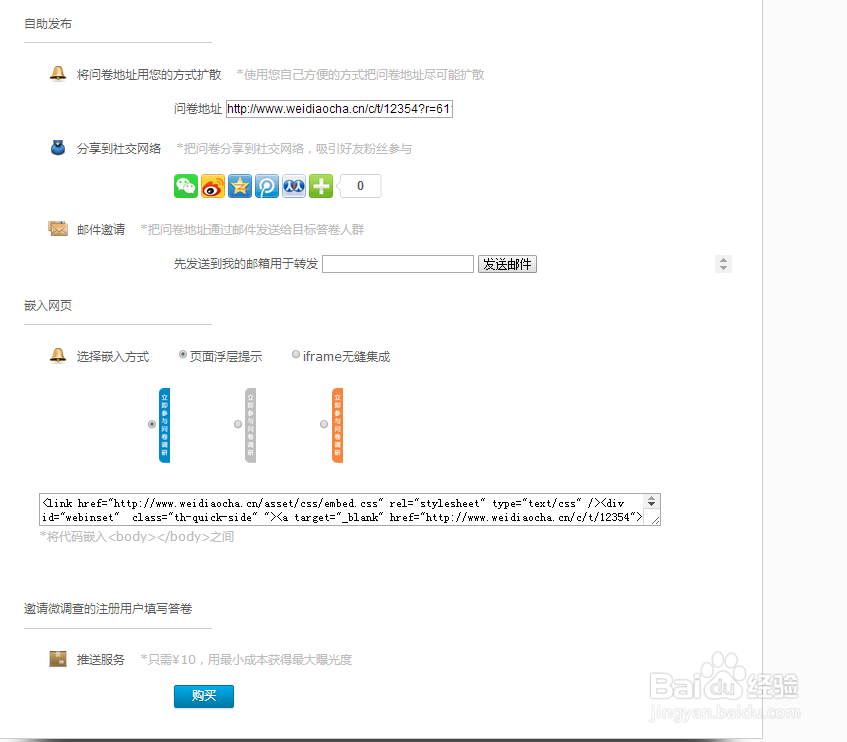Open more sharing options with plus icon
This screenshot has width=847, height=742.
pyautogui.click(x=321, y=186)
